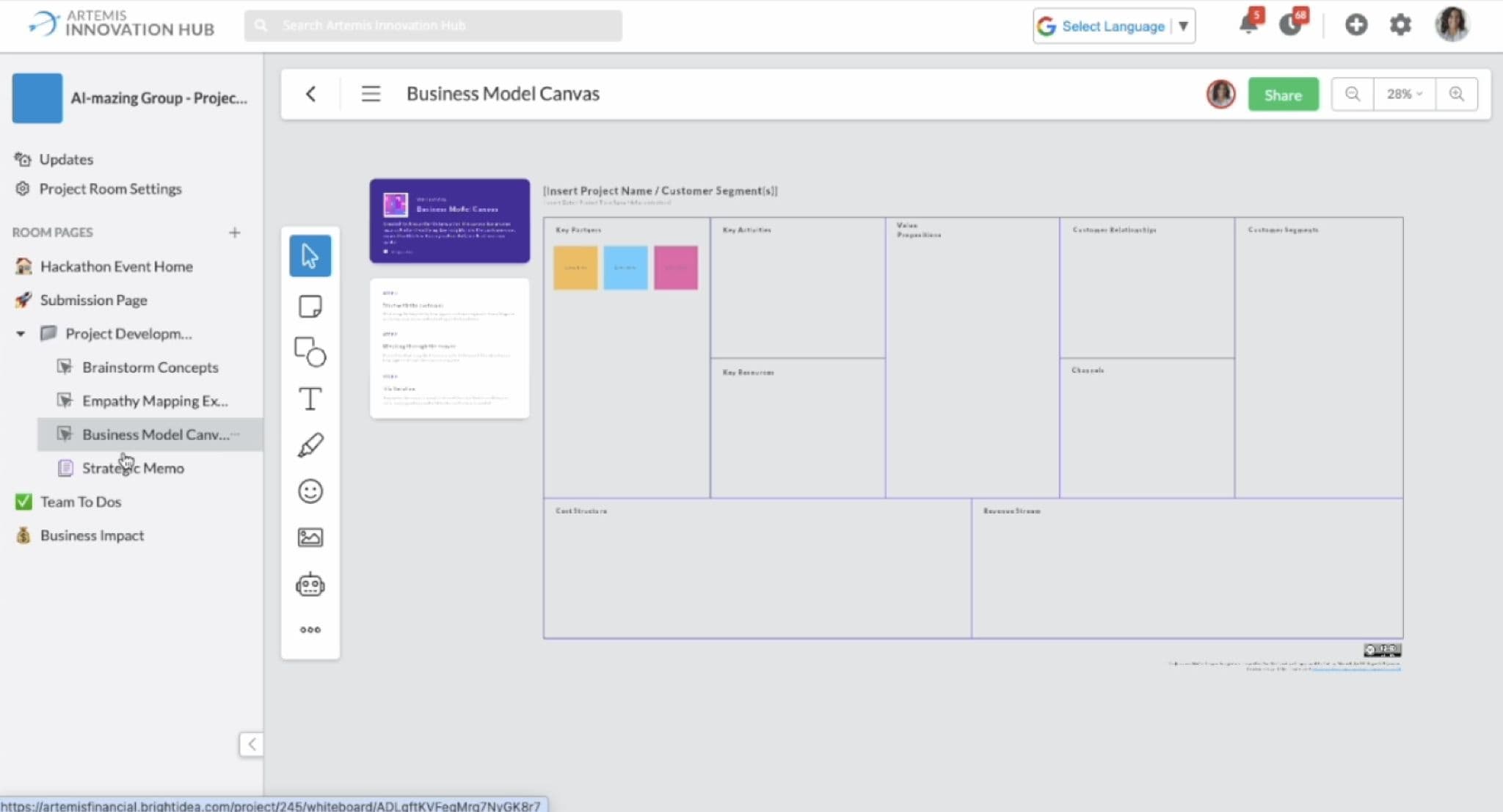The height and width of the screenshot is (812, 1503).
Task: Click the Key Activities label
Action: (x=747, y=230)
